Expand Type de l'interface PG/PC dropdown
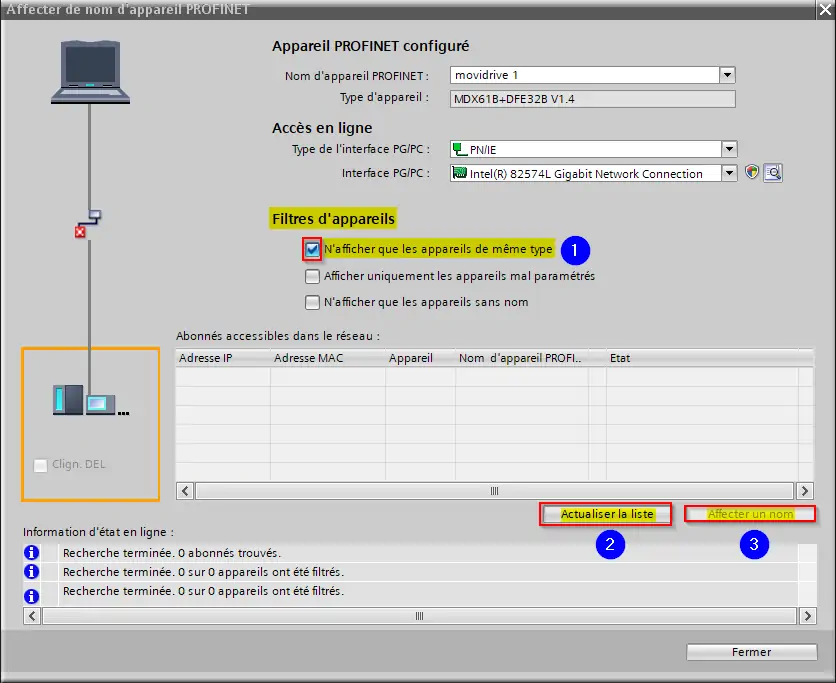The width and height of the screenshot is (836, 683). (727, 149)
